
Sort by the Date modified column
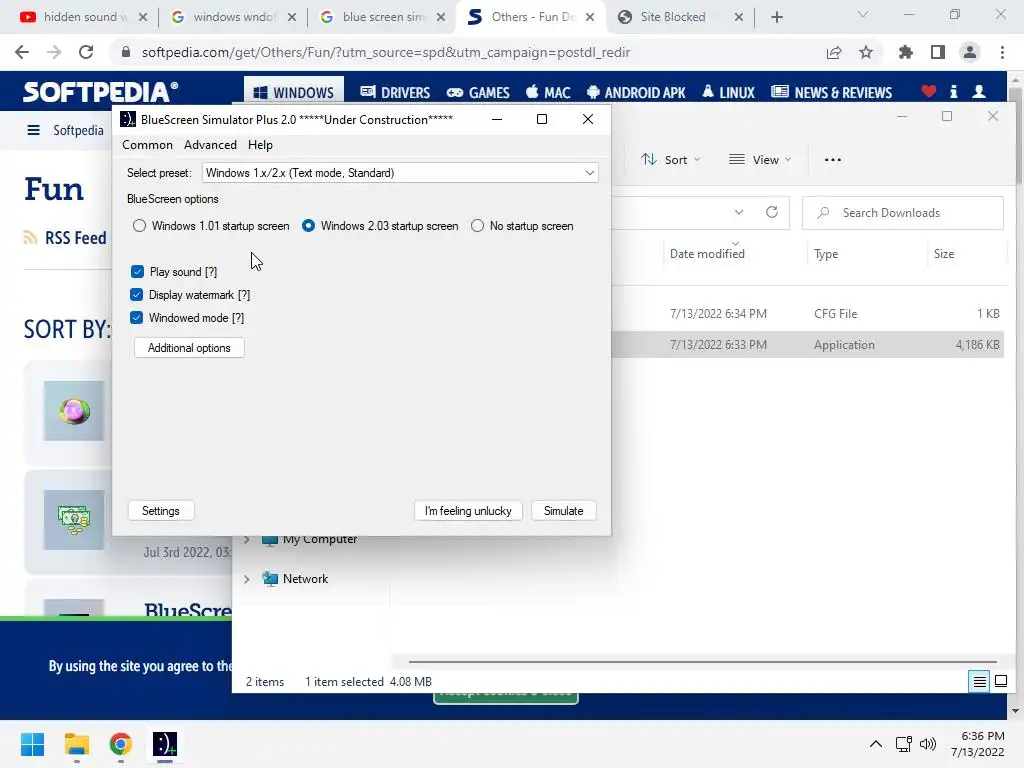click(707, 254)
